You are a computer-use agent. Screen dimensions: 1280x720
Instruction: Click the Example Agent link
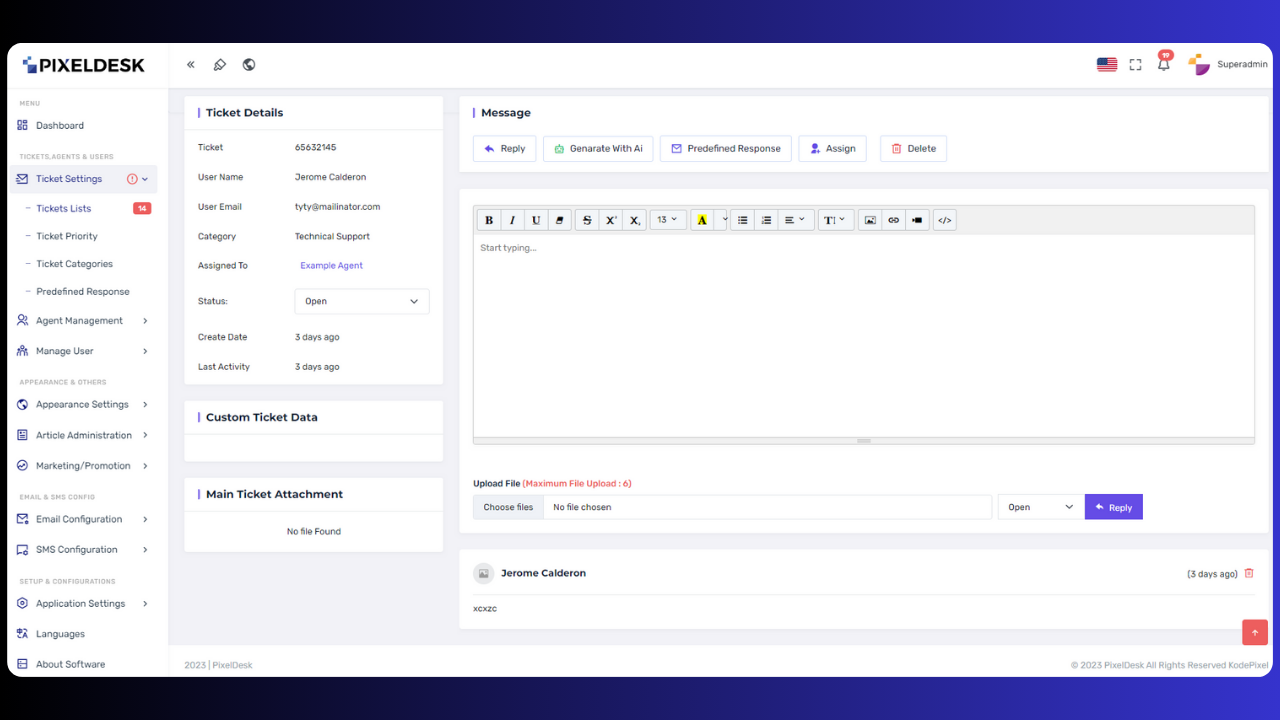tap(331, 266)
